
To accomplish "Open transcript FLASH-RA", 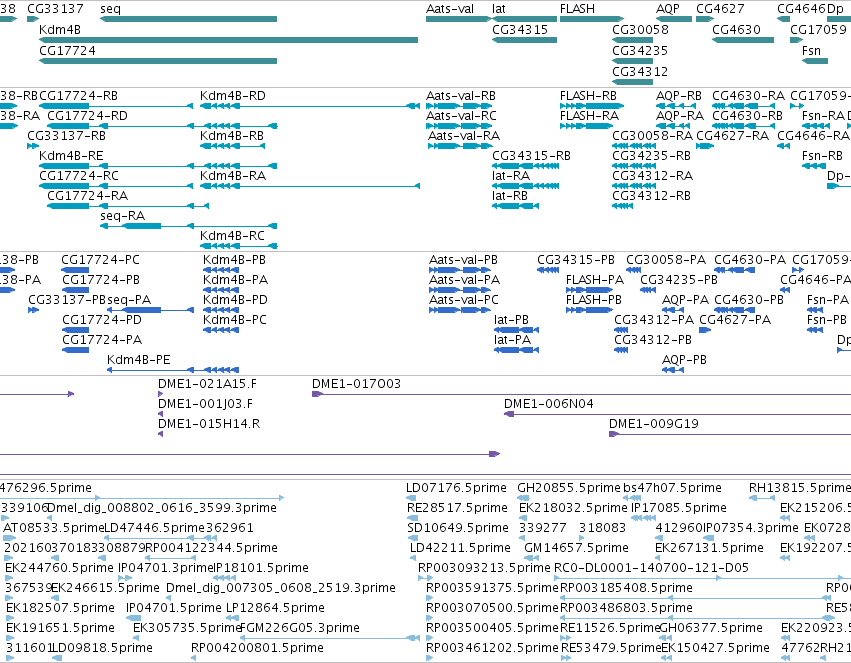I will pyautogui.click(x=589, y=116).
